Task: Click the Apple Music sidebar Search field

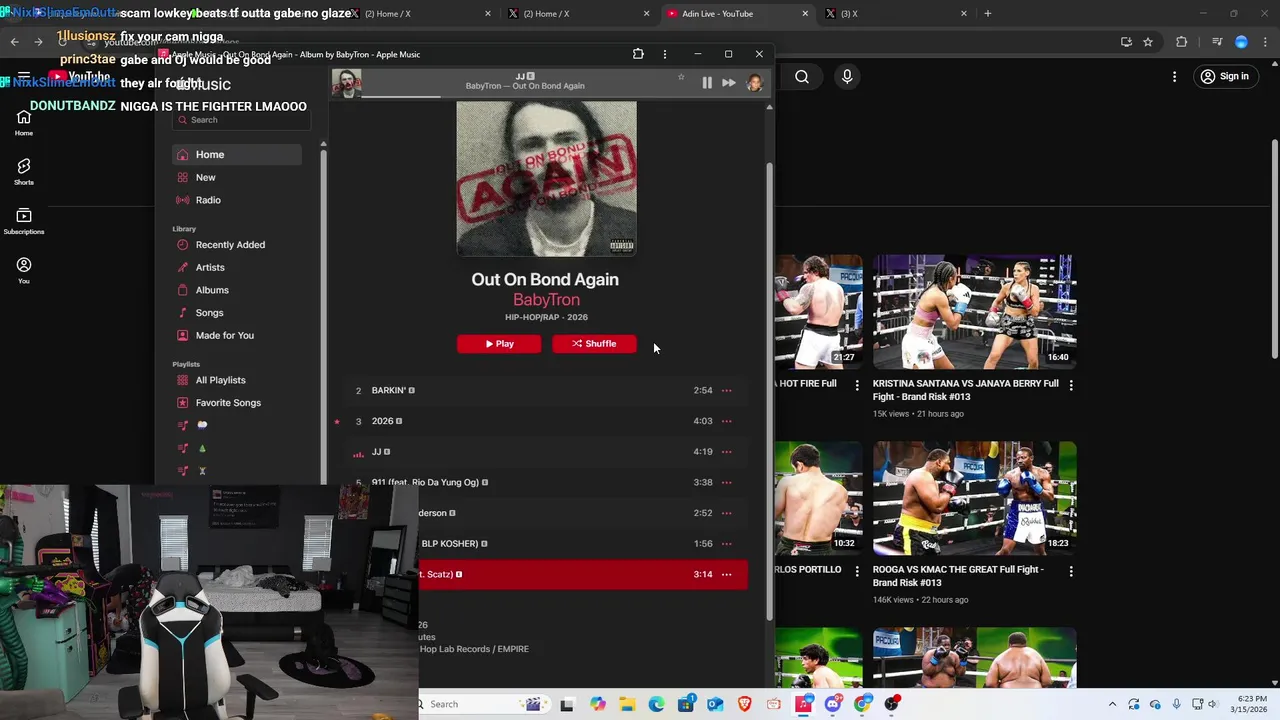Action: pos(241,120)
